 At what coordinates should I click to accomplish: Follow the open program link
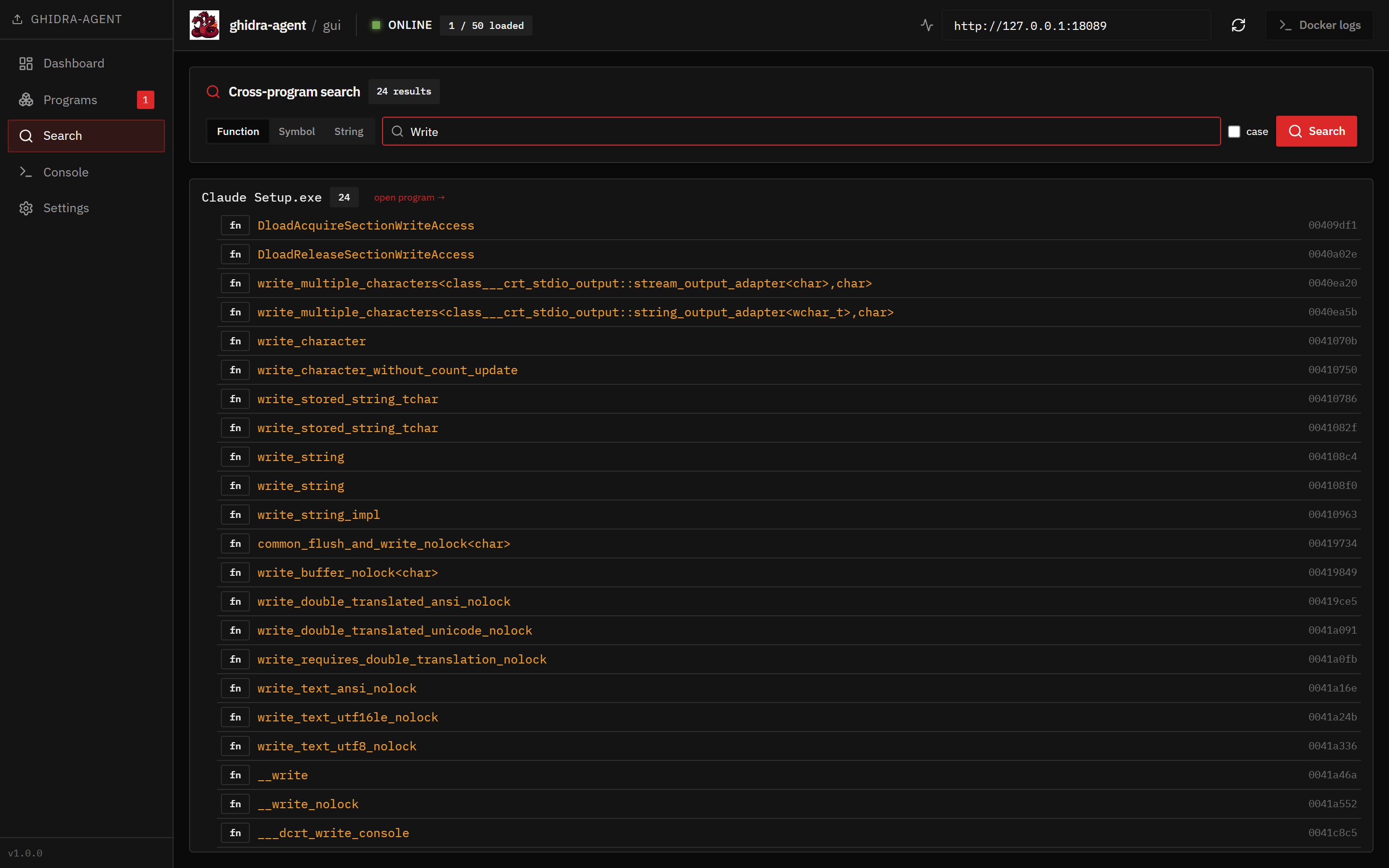pyautogui.click(x=409, y=198)
